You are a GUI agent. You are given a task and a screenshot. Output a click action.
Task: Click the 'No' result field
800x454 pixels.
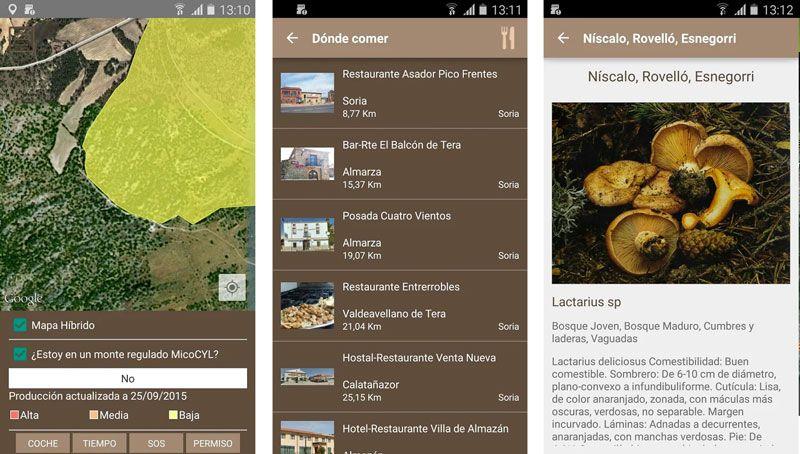pyautogui.click(x=128, y=379)
